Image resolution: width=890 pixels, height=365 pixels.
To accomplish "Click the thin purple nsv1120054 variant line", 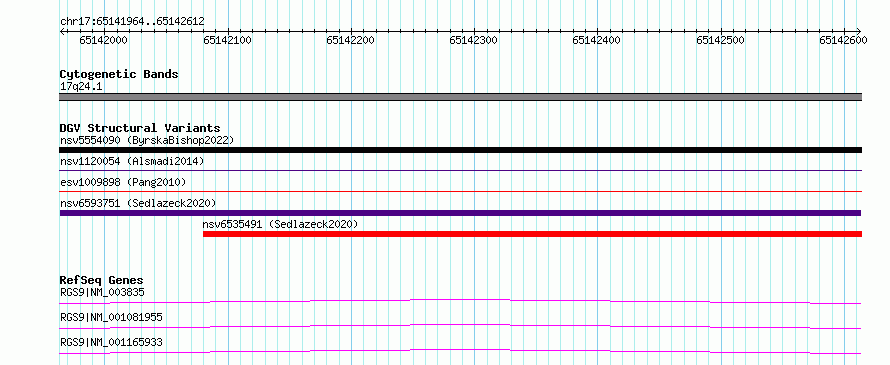I will (x=460, y=170).
